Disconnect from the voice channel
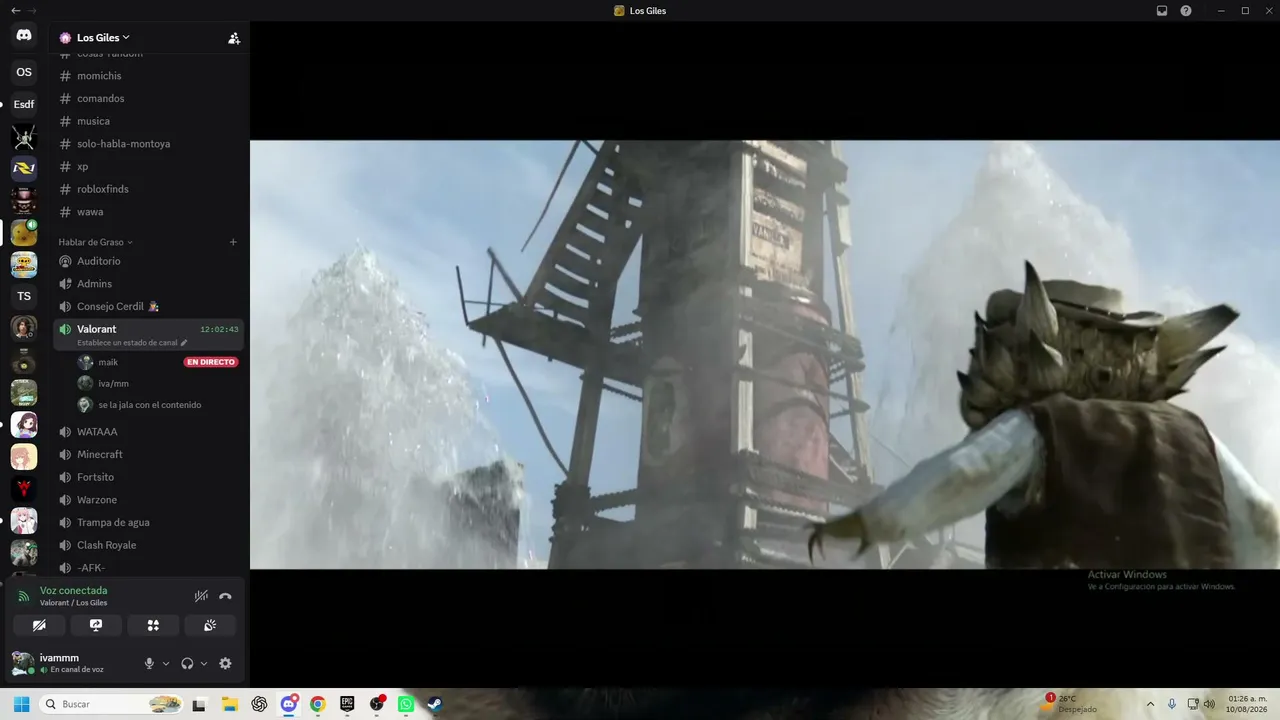The width and height of the screenshot is (1280, 720). [x=225, y=596]
